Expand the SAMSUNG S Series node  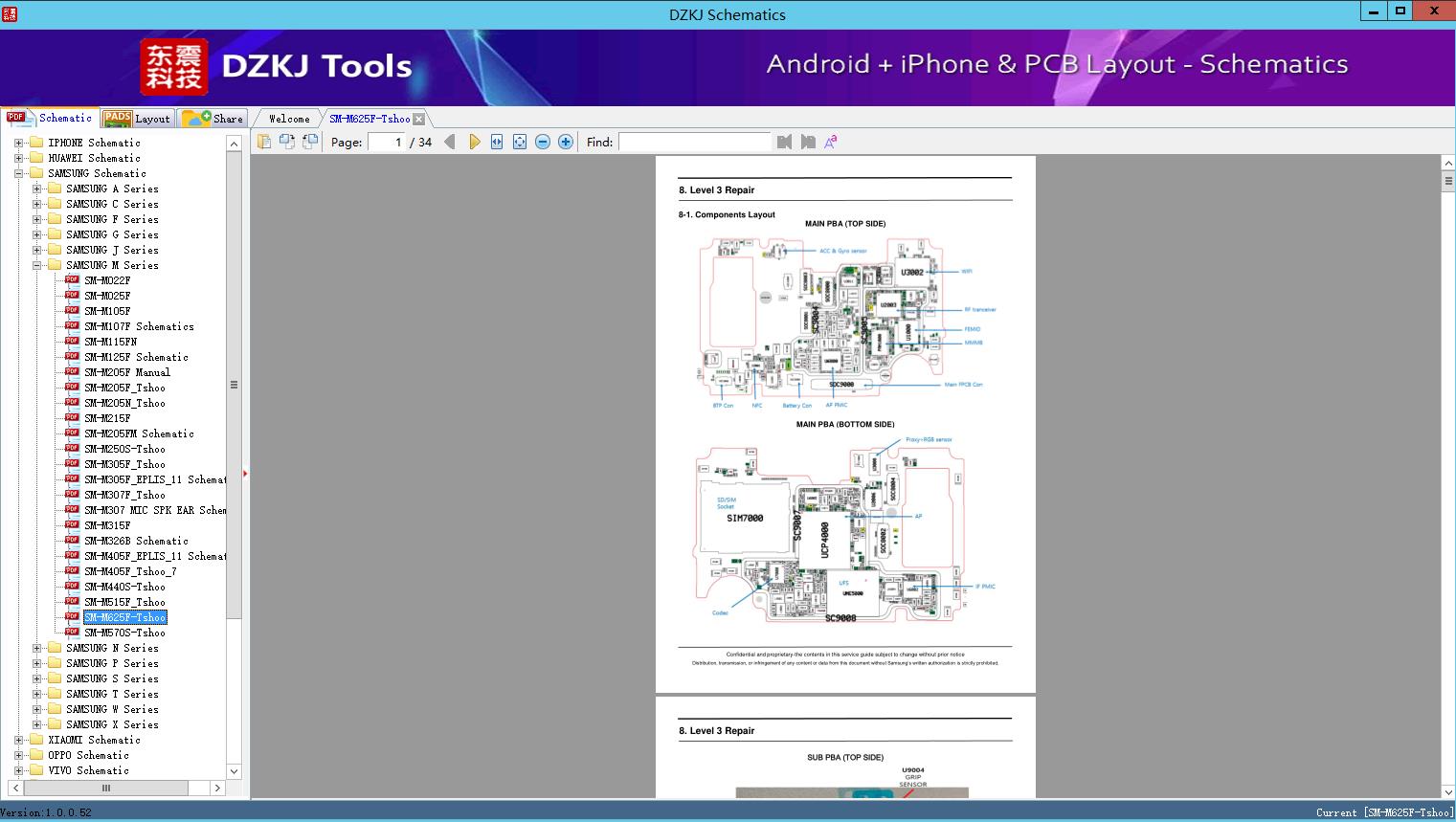click(x=36, y=678)
